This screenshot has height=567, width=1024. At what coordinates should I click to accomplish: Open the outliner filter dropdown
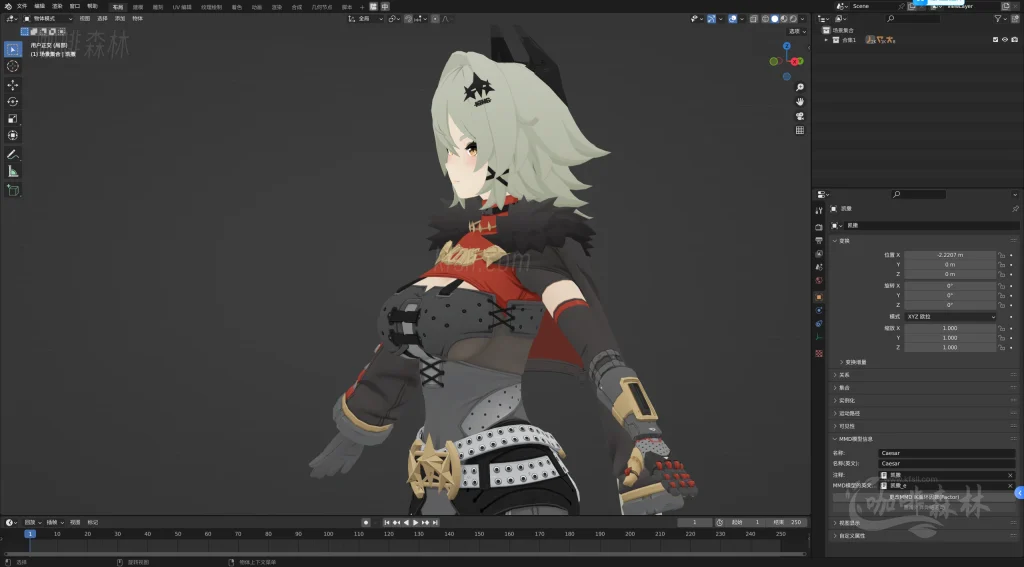[x=1000, y=19]
